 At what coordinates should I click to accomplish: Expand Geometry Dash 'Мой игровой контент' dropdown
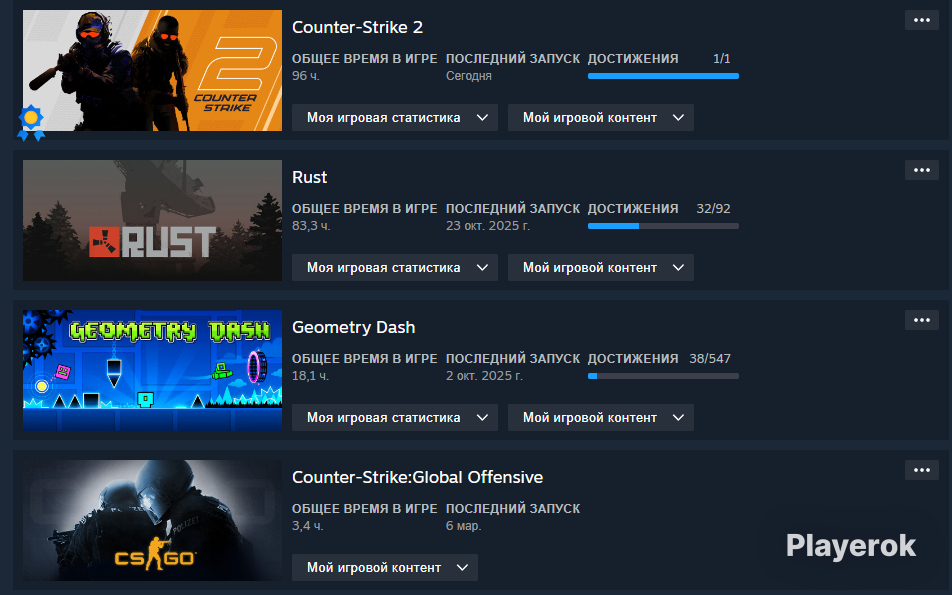[600, 417]
